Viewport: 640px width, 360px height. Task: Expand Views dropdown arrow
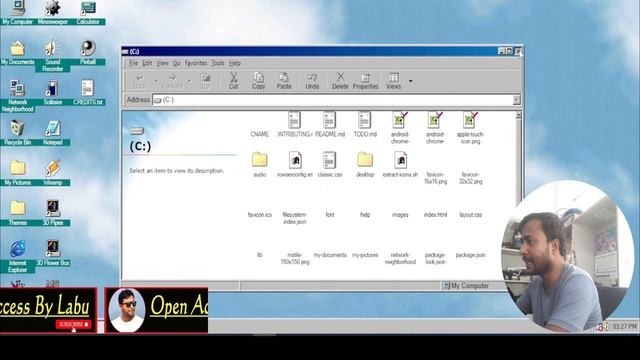click(x=410, y=81)
